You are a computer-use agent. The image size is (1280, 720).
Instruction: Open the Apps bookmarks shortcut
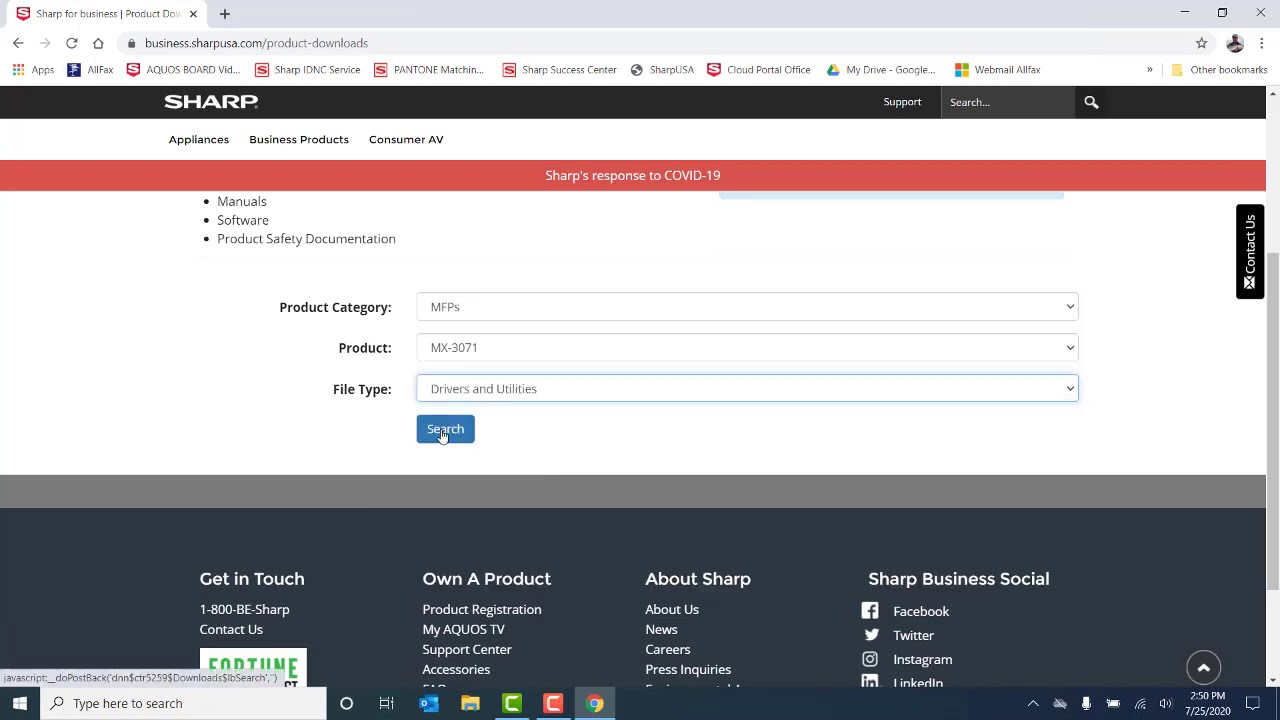(33, 70)
